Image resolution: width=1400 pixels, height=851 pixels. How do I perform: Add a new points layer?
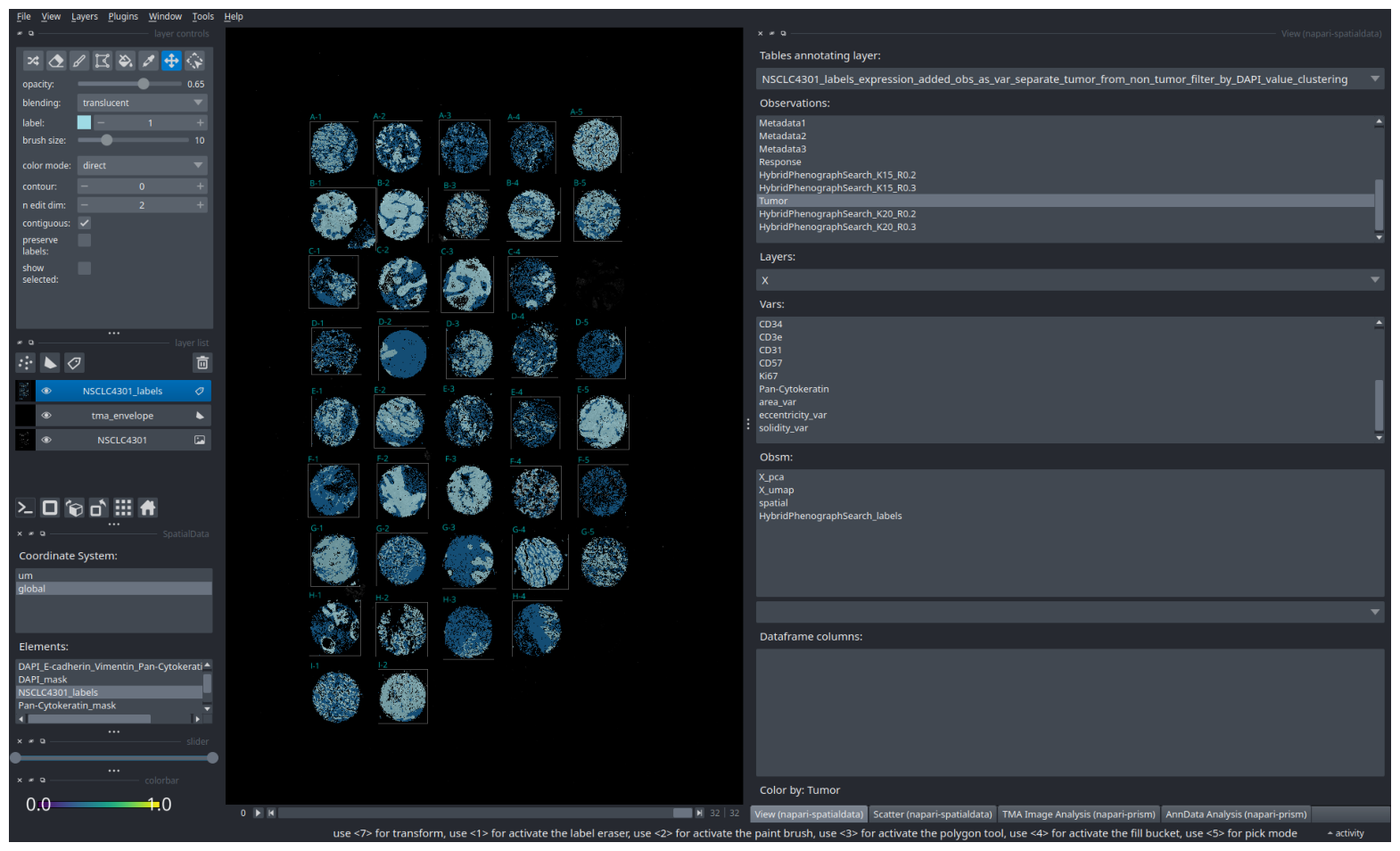click(26, 363)
